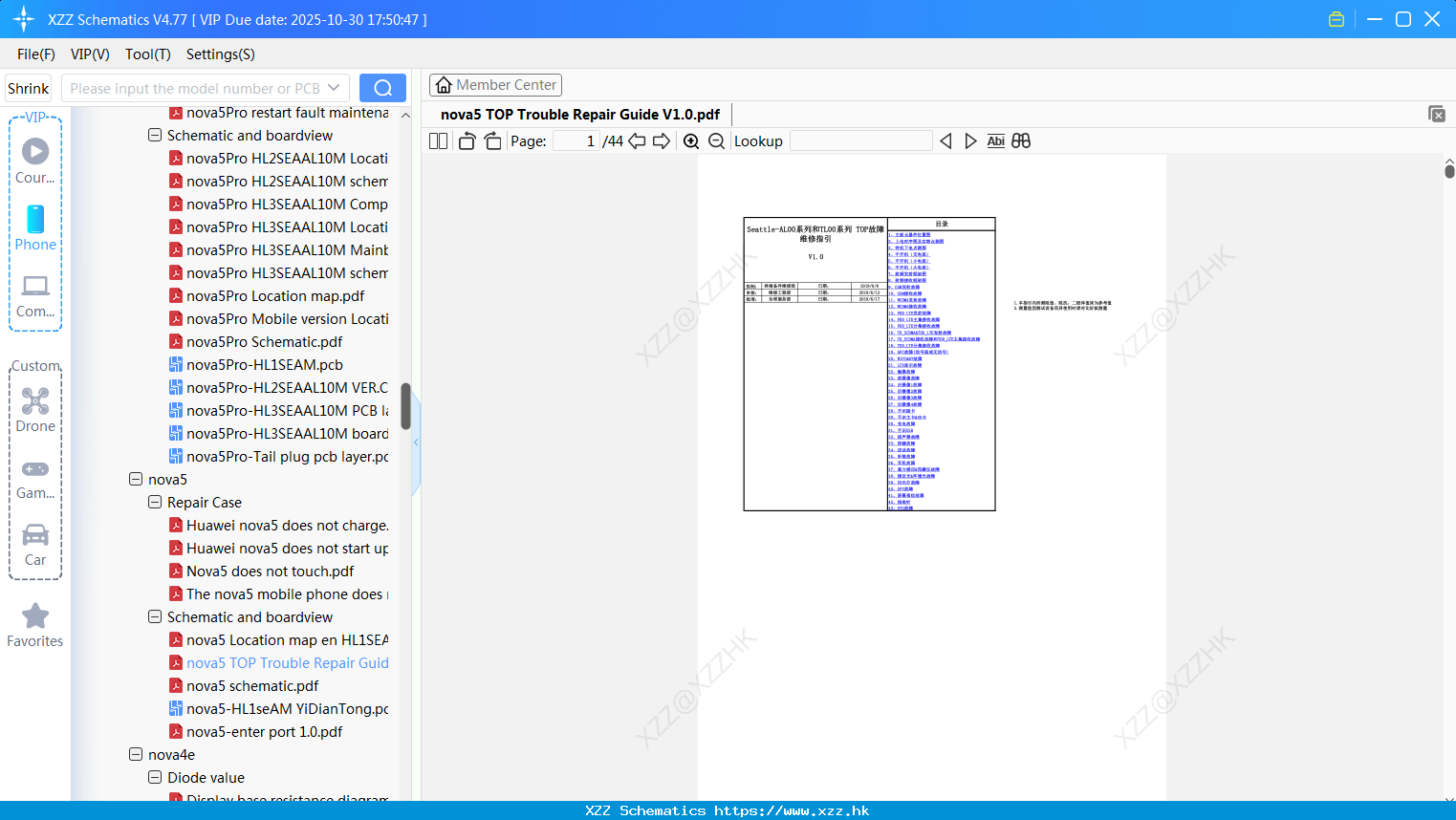Image resolution: width=1456 pixels, height=820 pixels.
Task: Open the Courses sidebar icon
Action: [35, 161]
